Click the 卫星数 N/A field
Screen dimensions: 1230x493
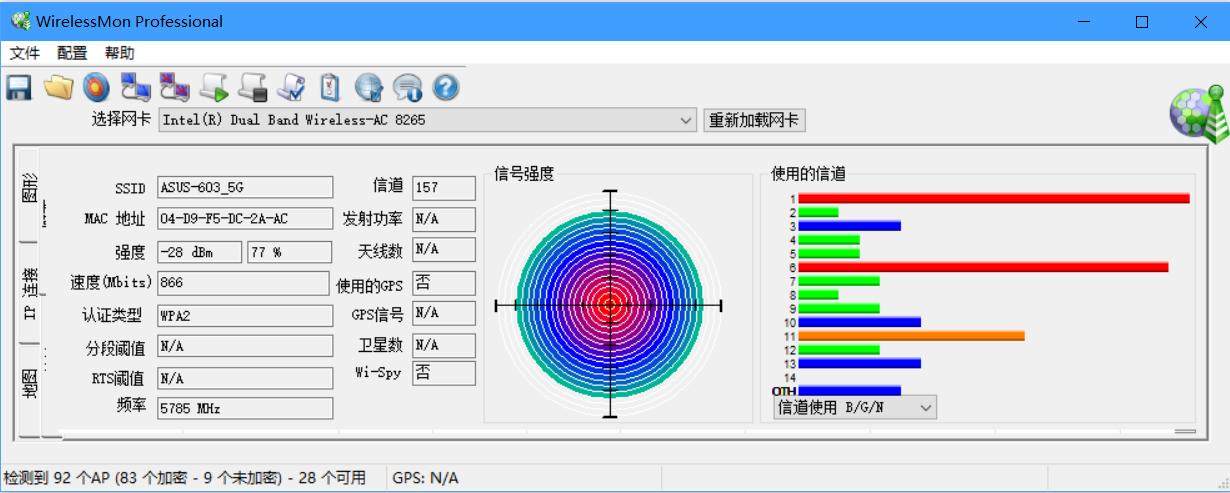point(444,345)
